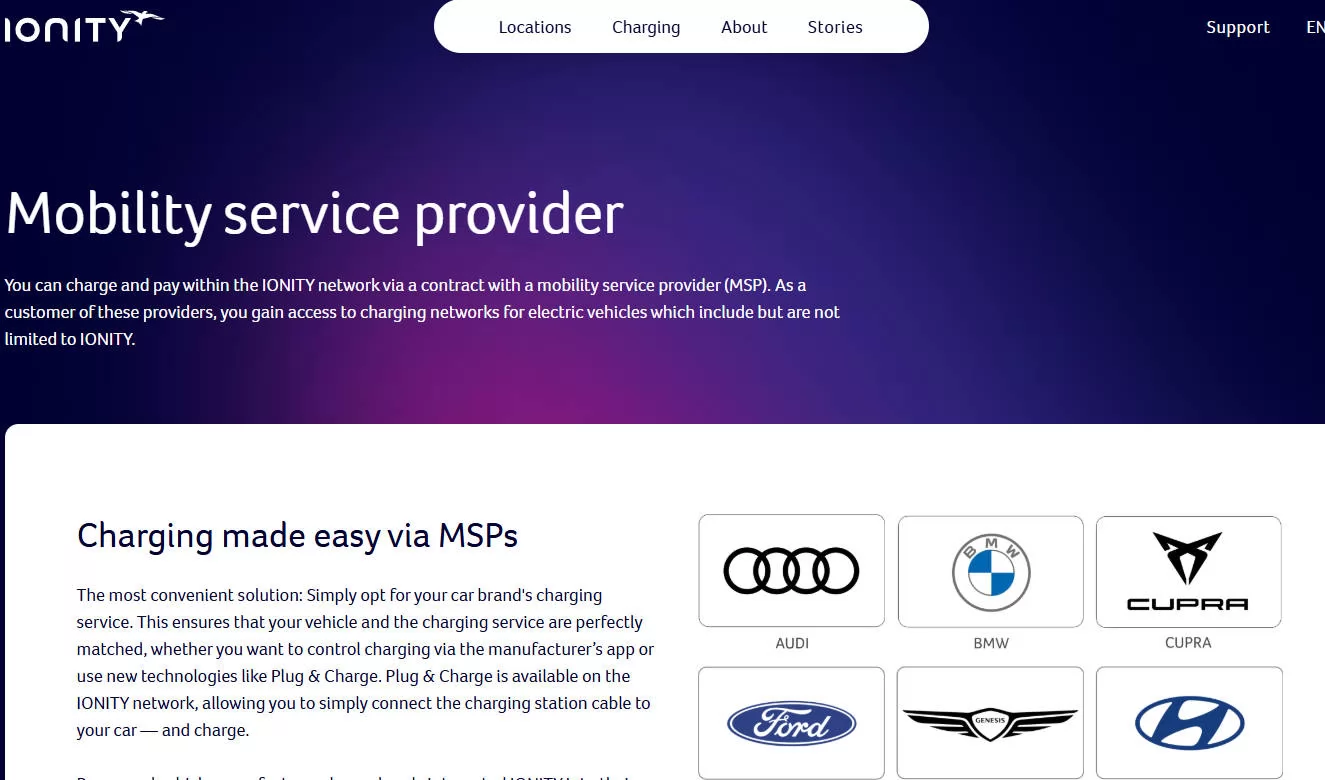Click the AUDI label under the logo
Viewport: 1325px width, 780px height.
point(792,643)
